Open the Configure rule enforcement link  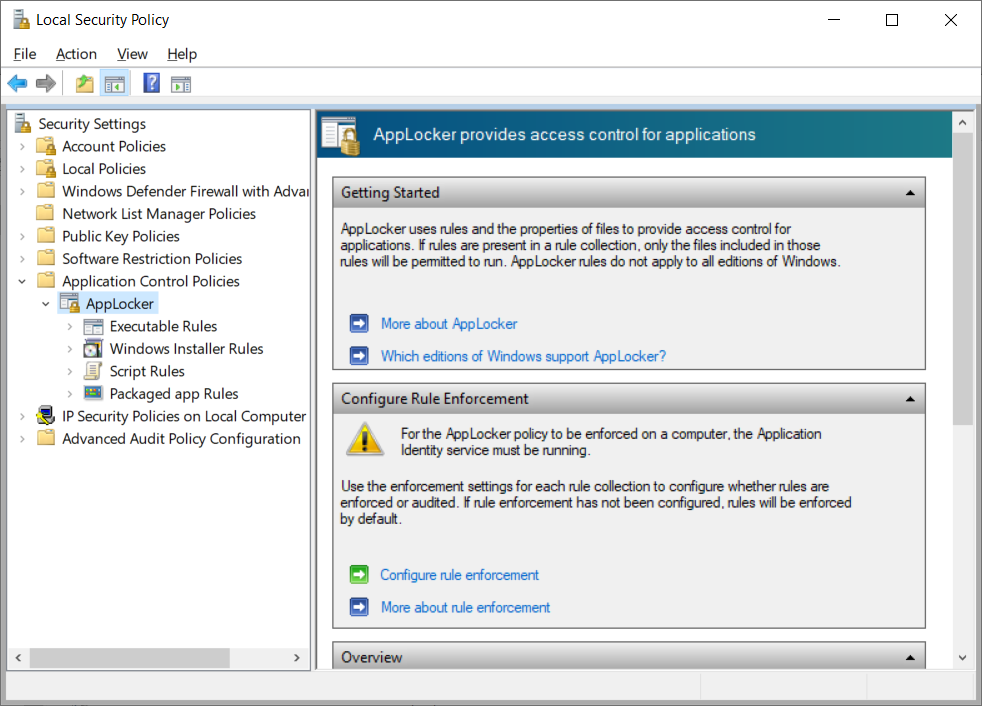click(x=459, y=575)
